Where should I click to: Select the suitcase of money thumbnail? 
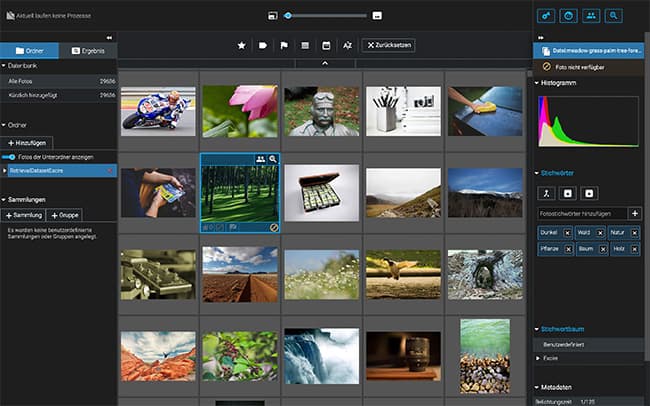pos(321,193)
